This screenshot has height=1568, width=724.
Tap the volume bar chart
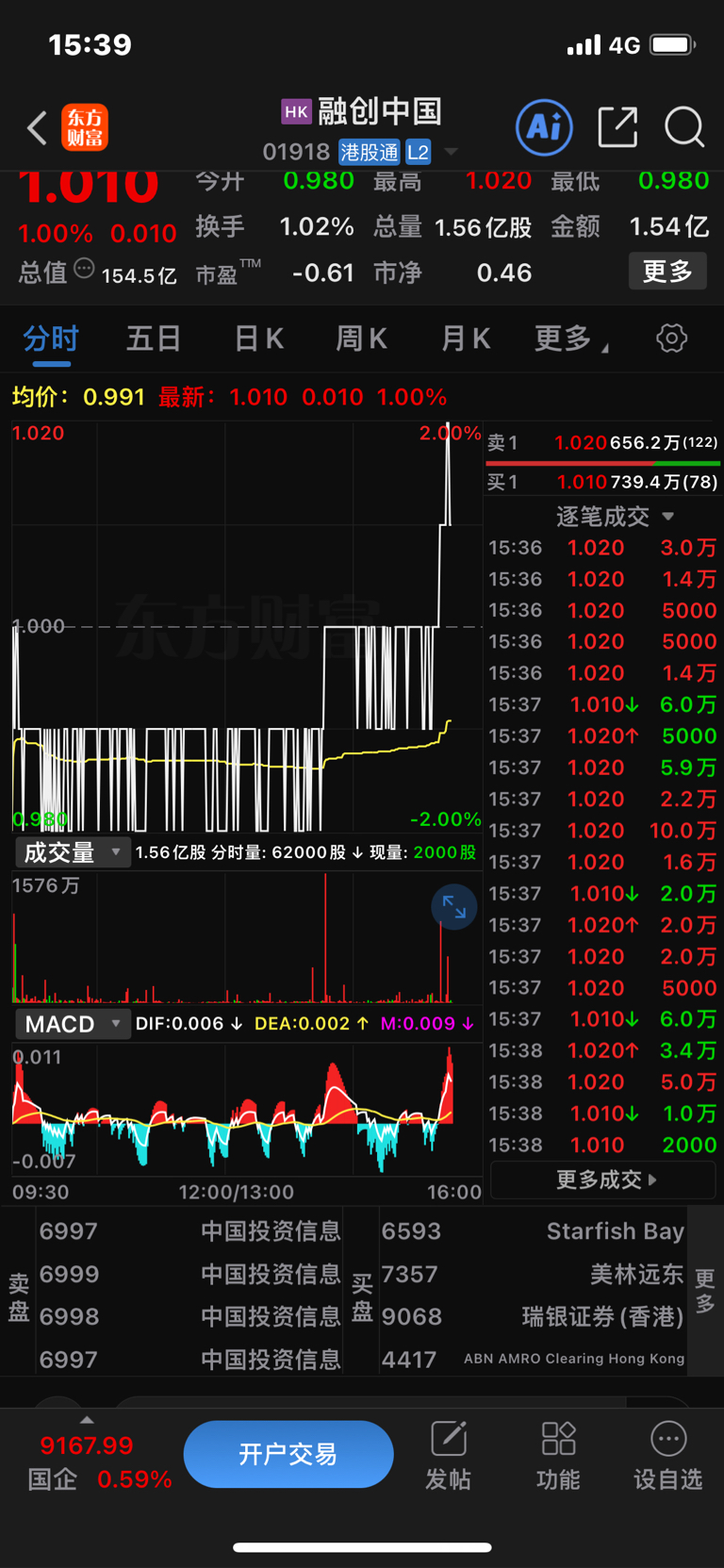point(247,937)
